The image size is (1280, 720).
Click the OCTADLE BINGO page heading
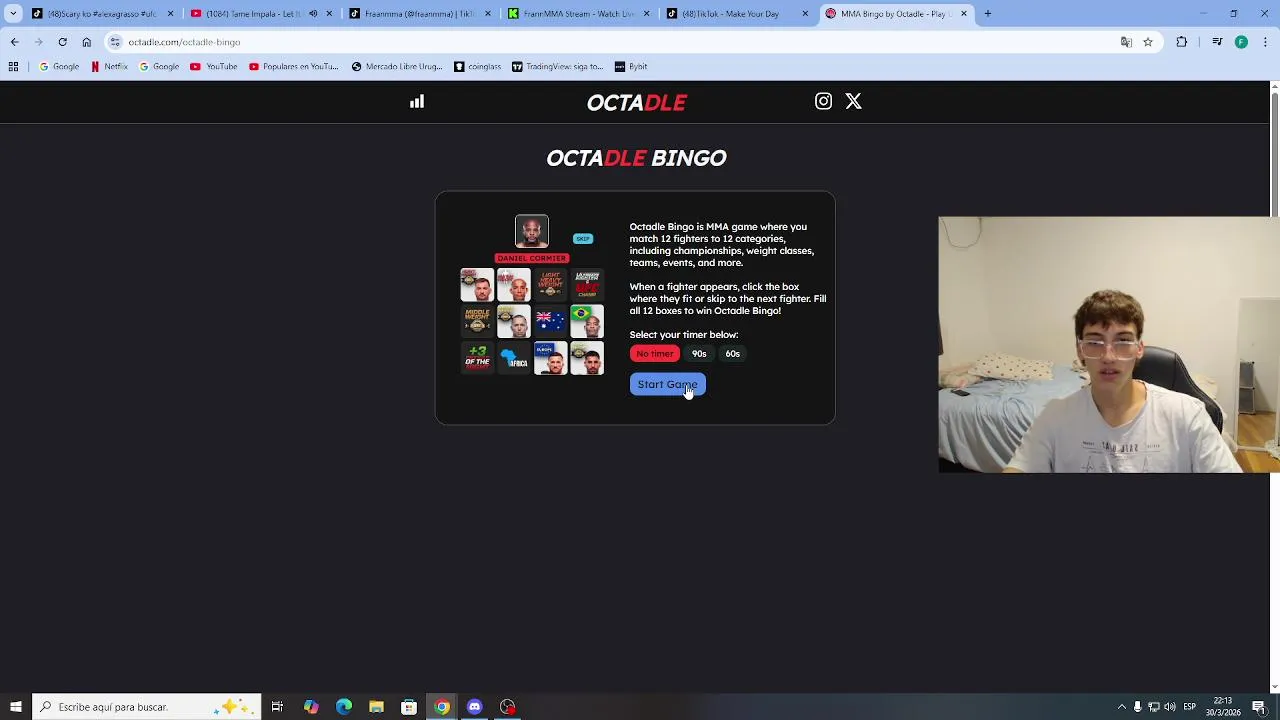[x=636, y=158]
